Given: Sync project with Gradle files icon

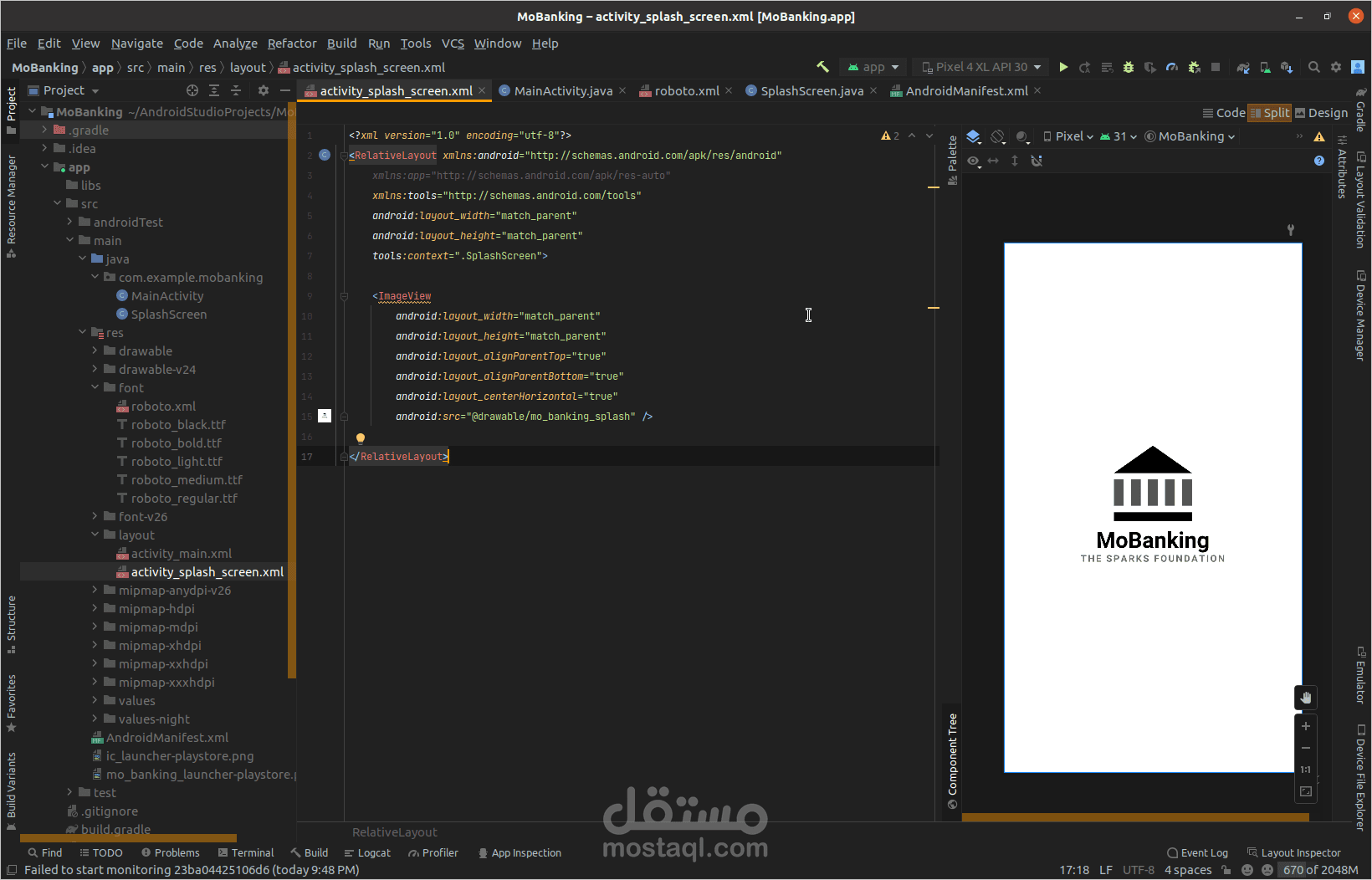Looking at the screenshot, I should click(x=1243, y=67).
